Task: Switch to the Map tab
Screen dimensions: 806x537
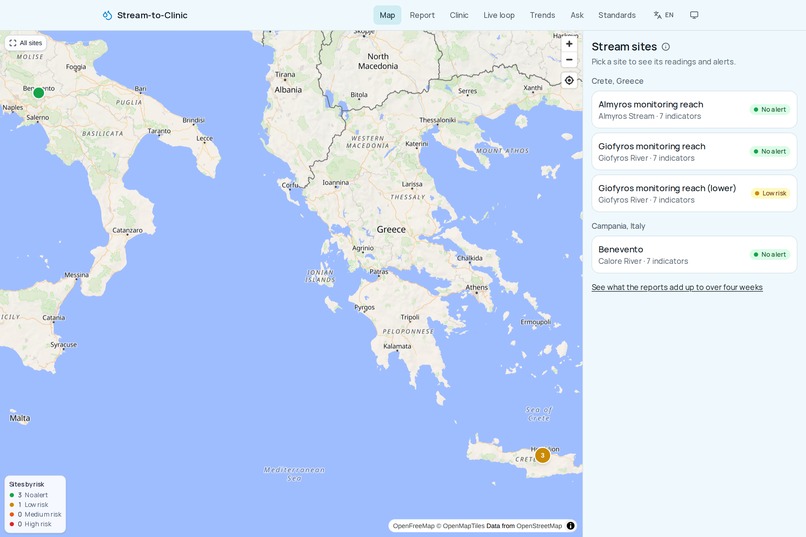Action: coord(387,15)
